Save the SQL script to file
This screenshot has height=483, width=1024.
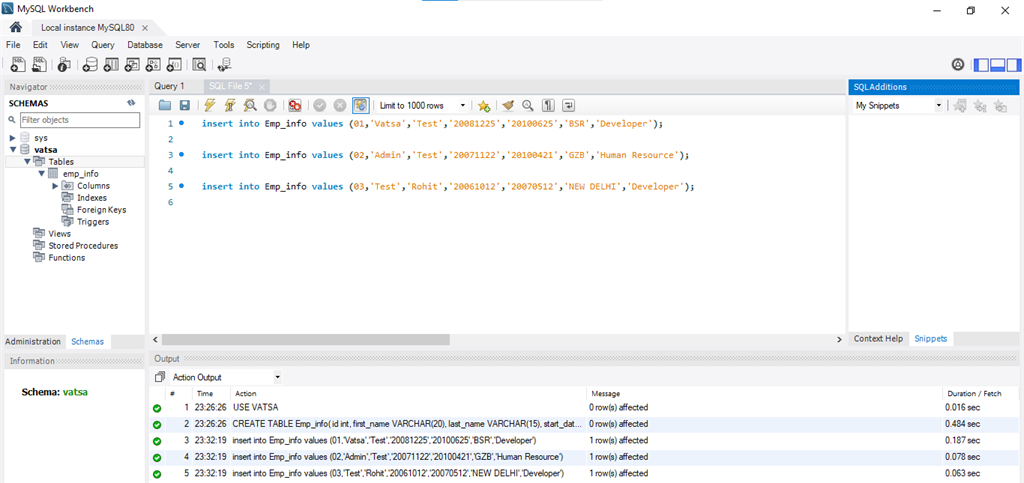click(184, 105)
